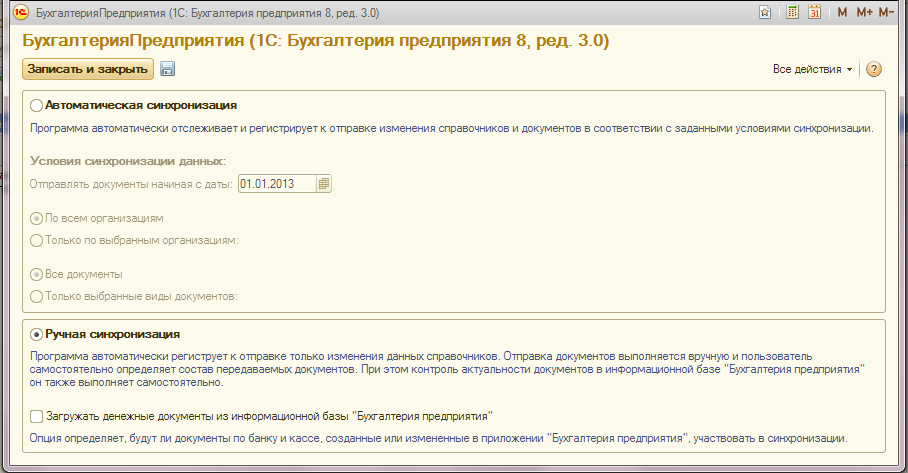
Task: Click the M- memory subtract button
Action: (x=886, y=12)
